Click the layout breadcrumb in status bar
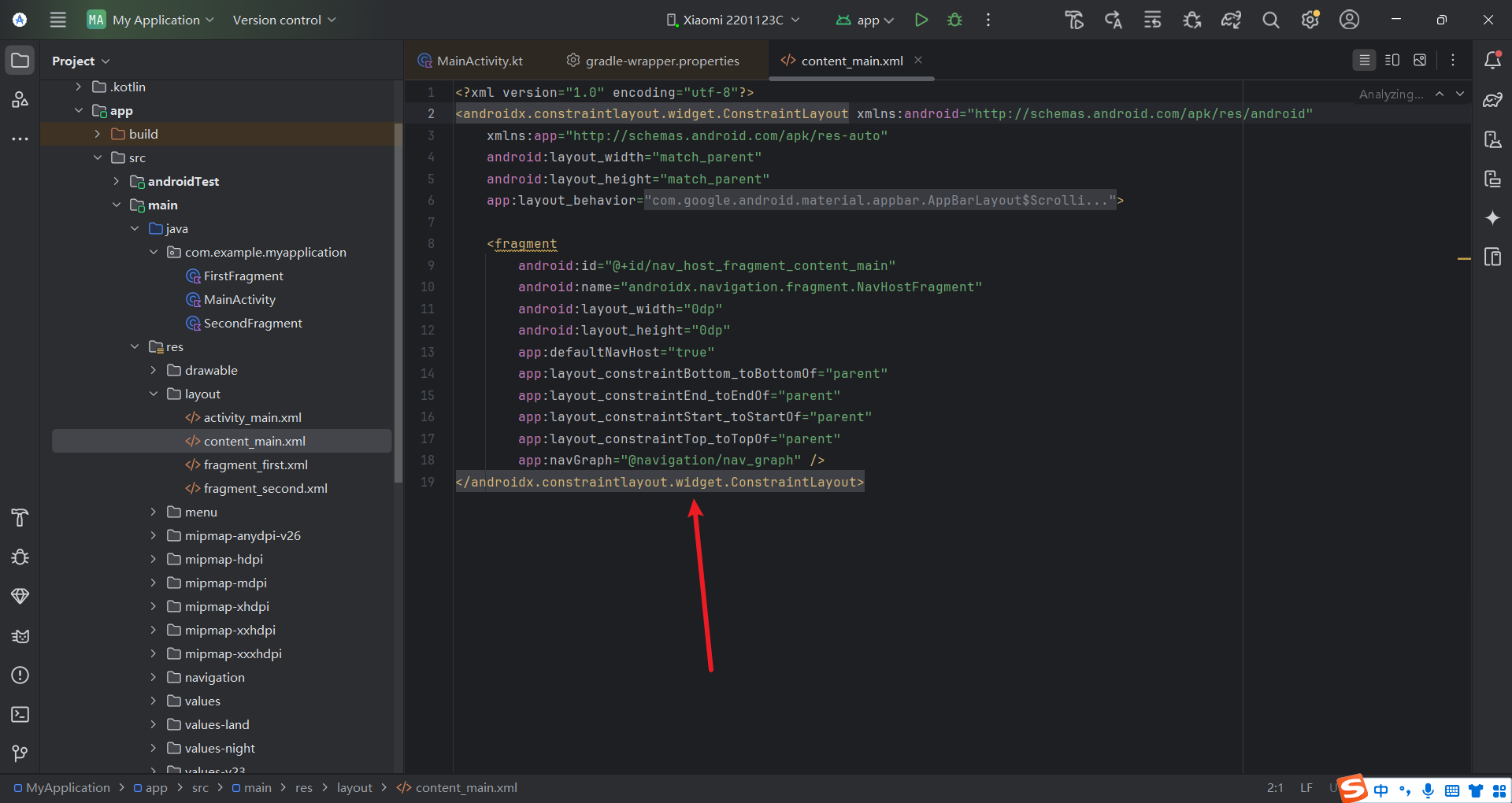The image size is (1512, 803). click(354, 787)
